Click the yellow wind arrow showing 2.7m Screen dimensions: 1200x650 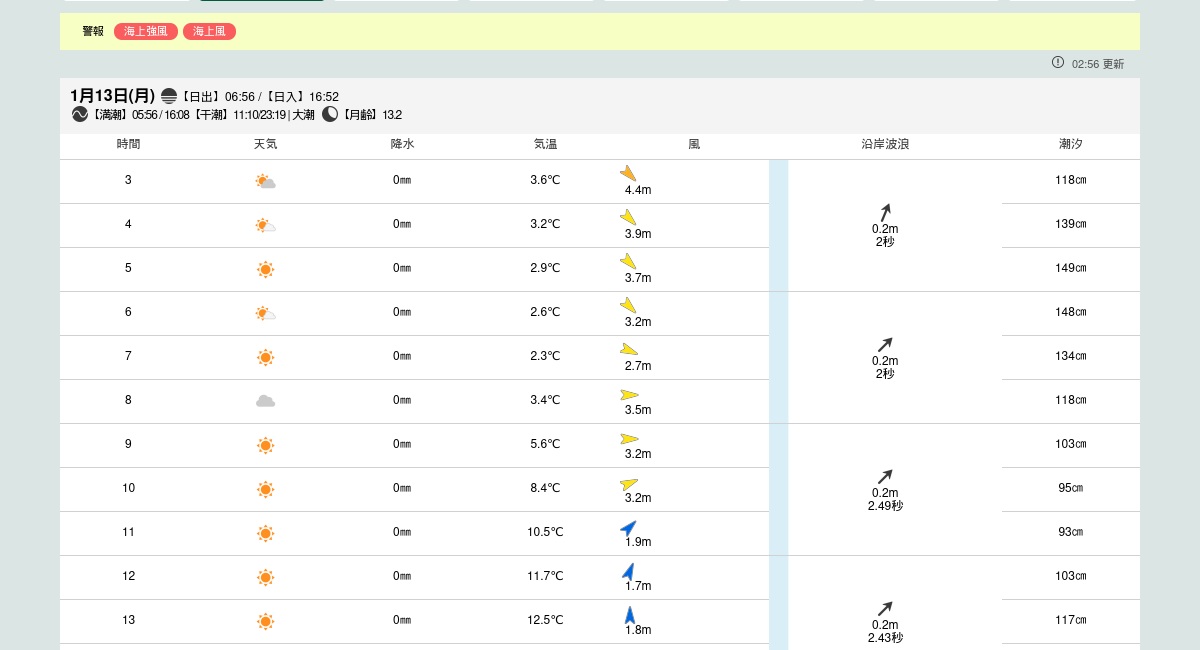(x=628, y=350)
